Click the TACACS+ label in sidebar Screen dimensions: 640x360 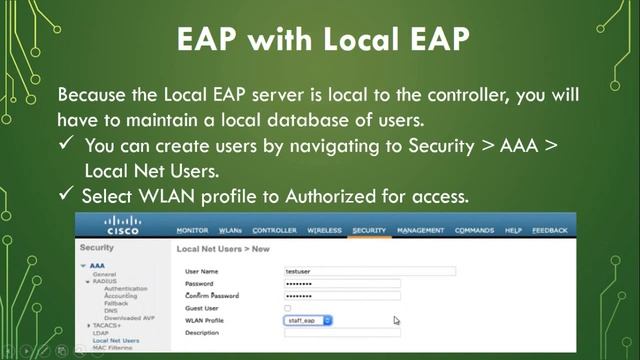[x=107, y=326]
